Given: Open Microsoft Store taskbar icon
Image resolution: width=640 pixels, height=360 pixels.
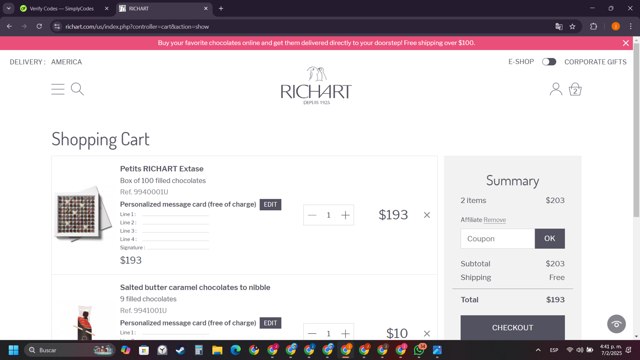Looking at the screenshot, I should click(144, 350).
